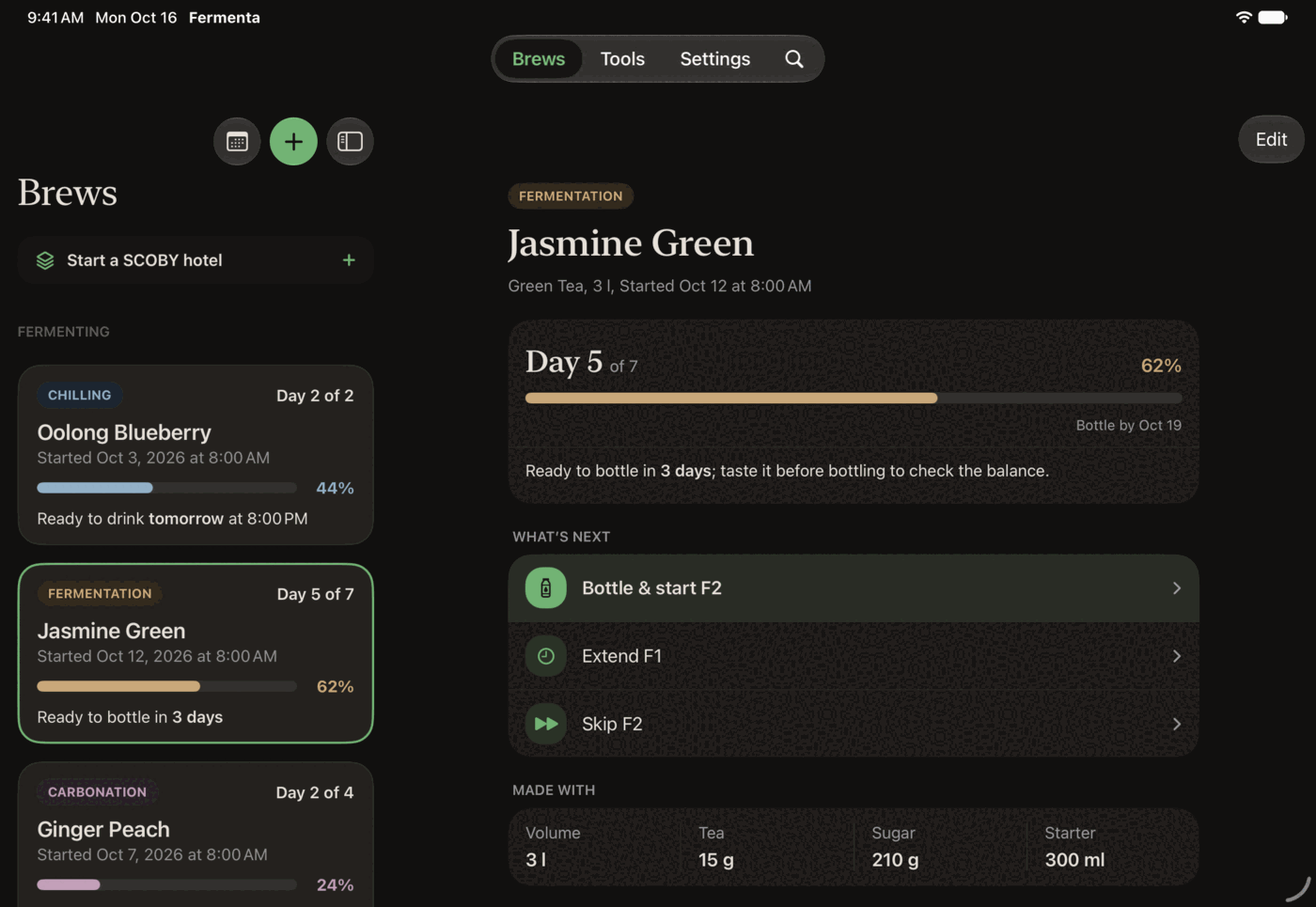Screen dimensions: 1316x907
Task: Click the Bottle by Oct 19 text
Action: click(1128, 425)
